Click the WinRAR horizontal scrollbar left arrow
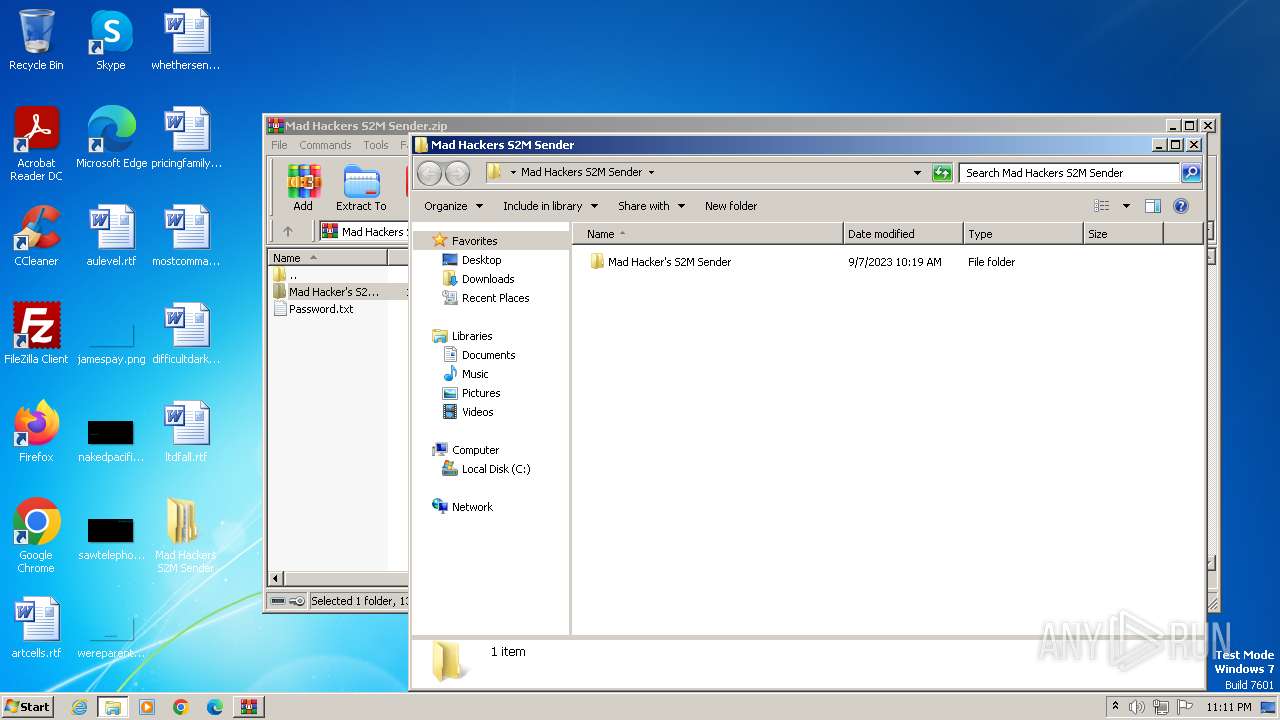 point(277,578)
